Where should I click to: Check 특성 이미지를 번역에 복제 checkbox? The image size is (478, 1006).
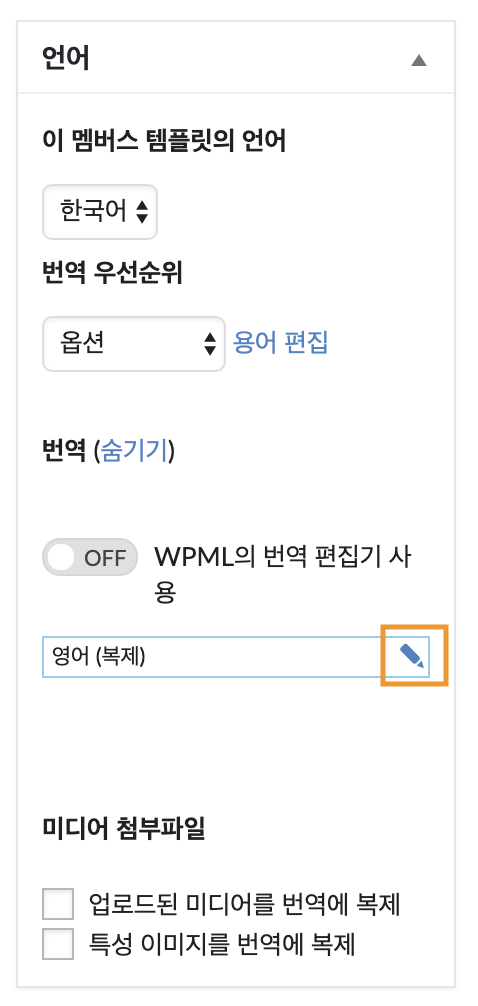pyautogui.click(x=58, y=944)
